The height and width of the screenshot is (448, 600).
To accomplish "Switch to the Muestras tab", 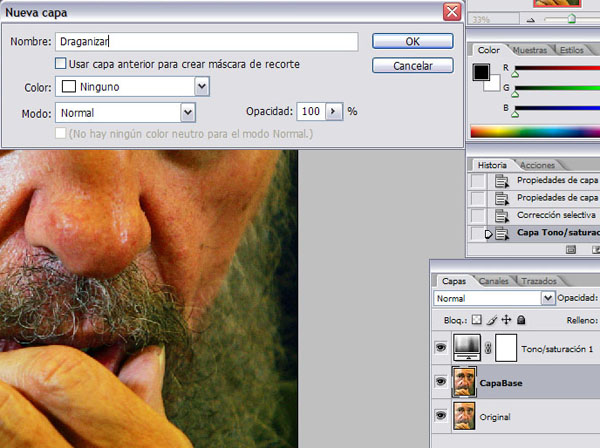I will 530,50.
